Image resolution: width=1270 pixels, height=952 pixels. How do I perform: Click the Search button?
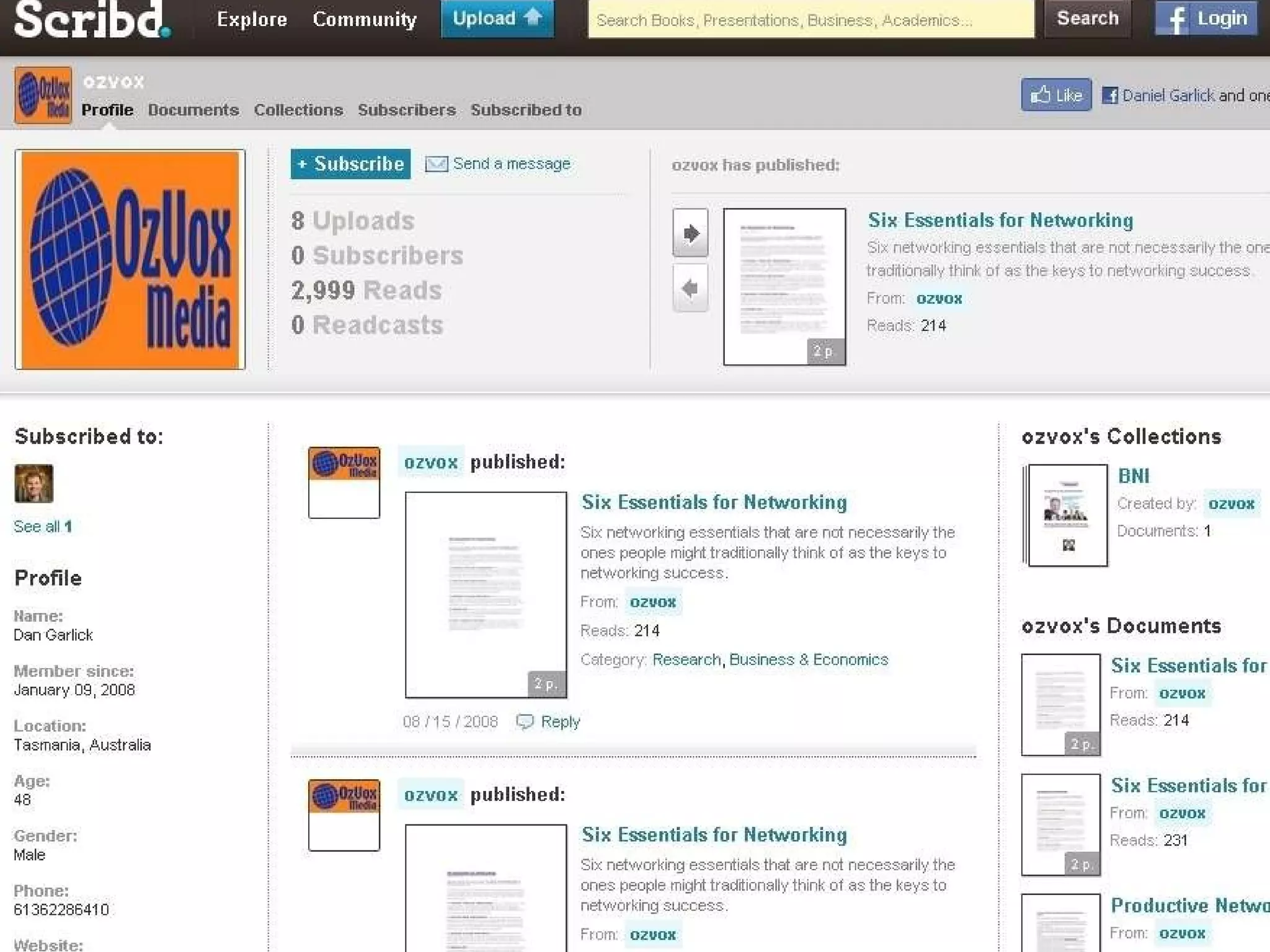pyautogui.click(x=1088, y=19)
